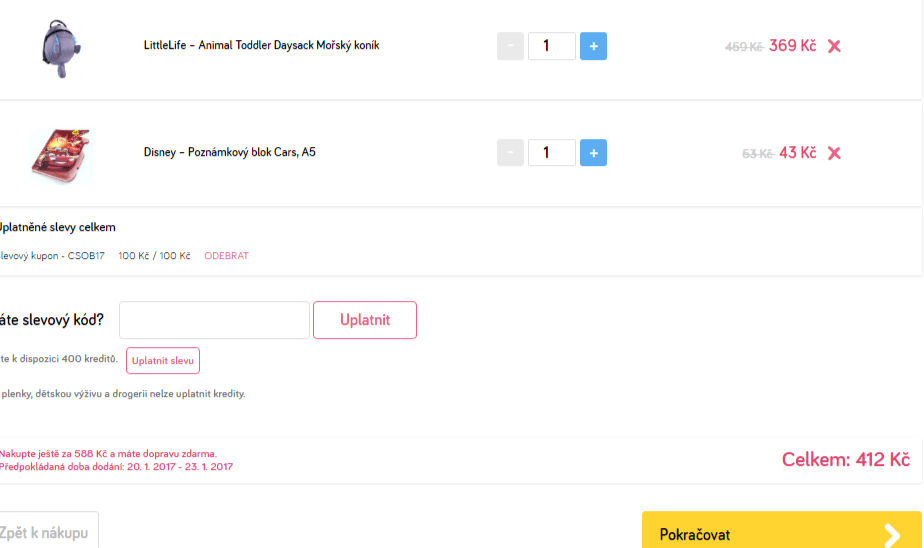
Task: Go back via Zpět k nákupu
Action: [x=45, y=533]
